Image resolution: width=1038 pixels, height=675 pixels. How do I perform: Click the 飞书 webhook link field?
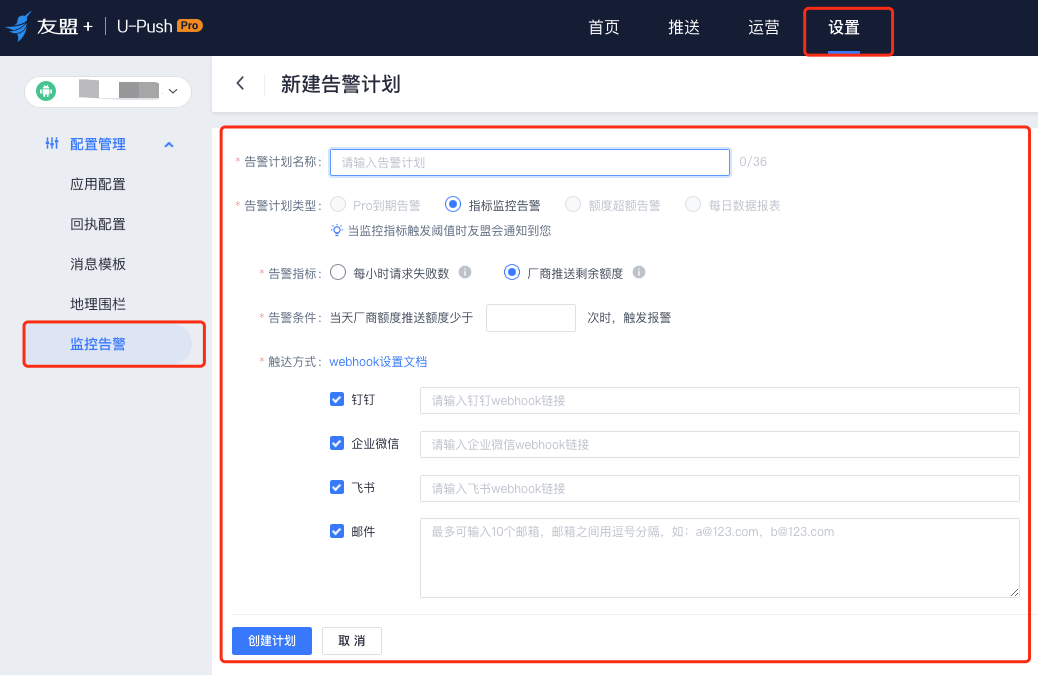coord(720,488)
